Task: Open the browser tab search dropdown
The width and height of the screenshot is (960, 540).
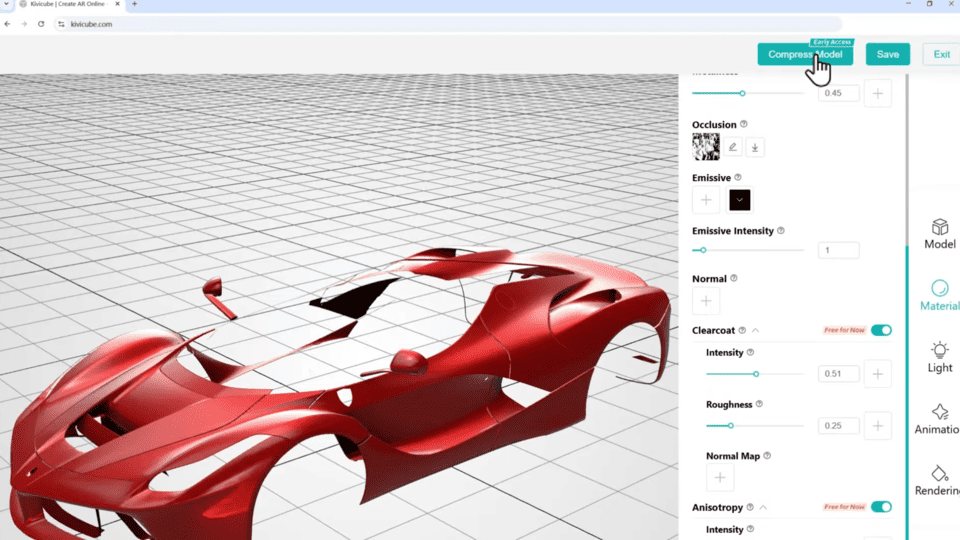Action: [x=6, y=4]
